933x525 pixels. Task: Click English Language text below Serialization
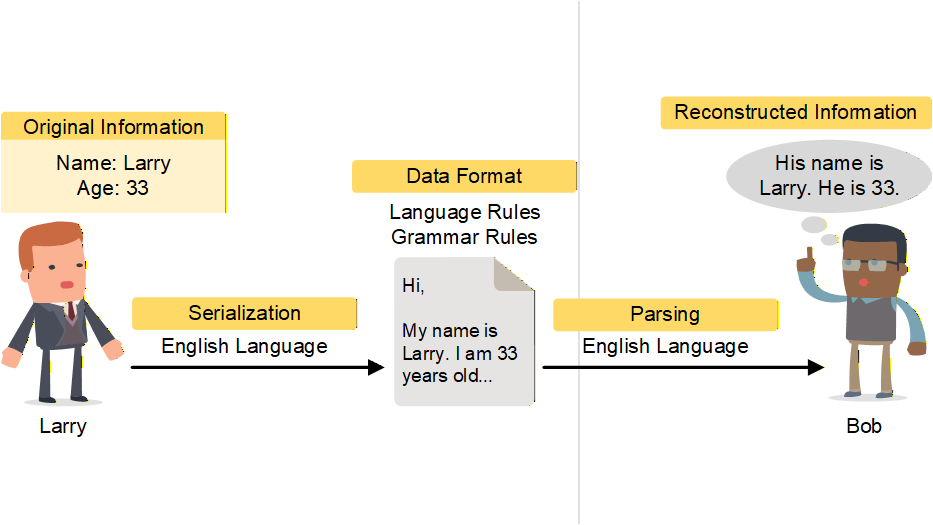tap(244, 346)
